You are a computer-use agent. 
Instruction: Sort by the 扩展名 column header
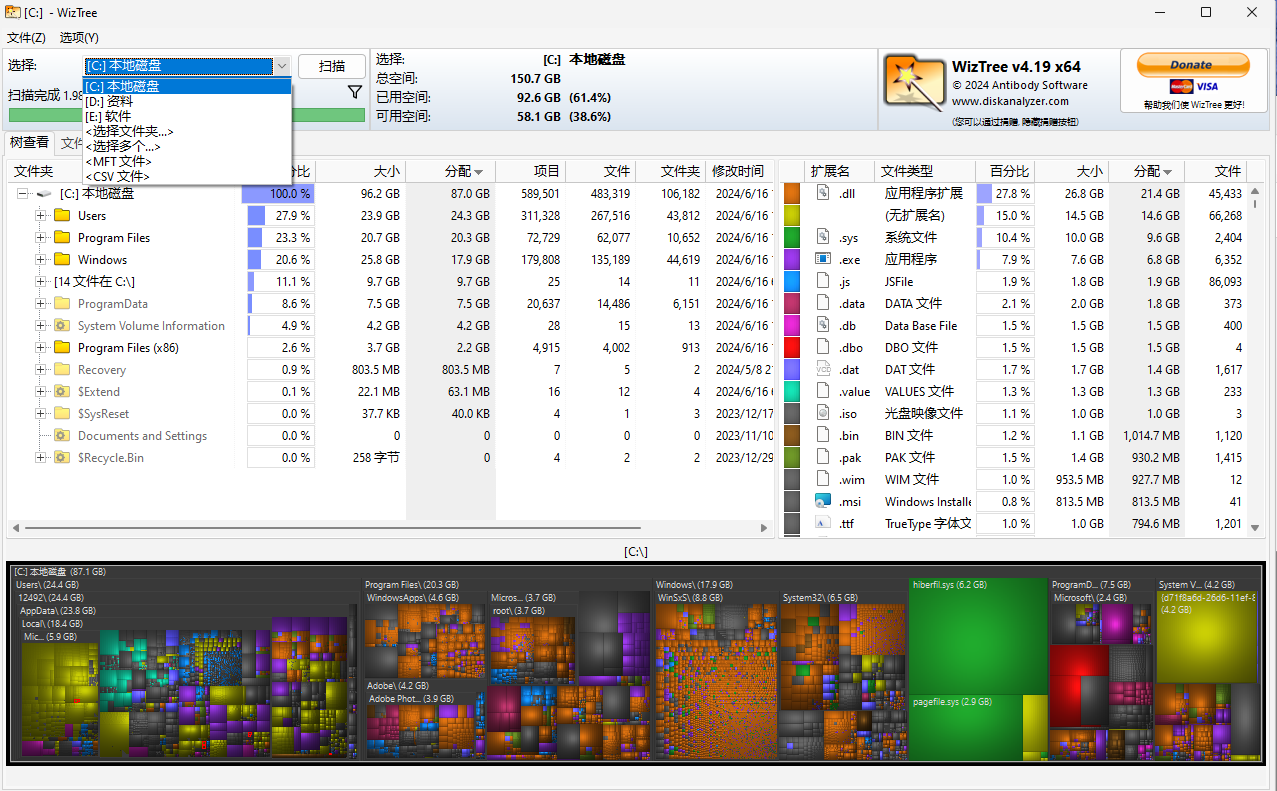click(830, 171)
